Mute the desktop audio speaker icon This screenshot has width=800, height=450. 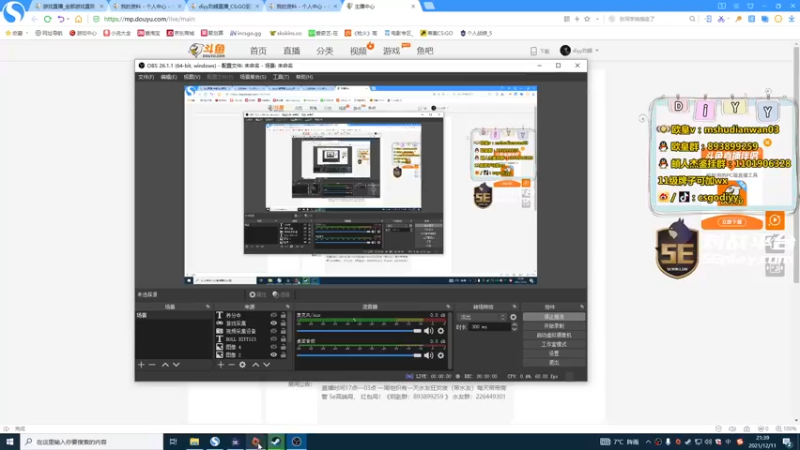point(429,356)
